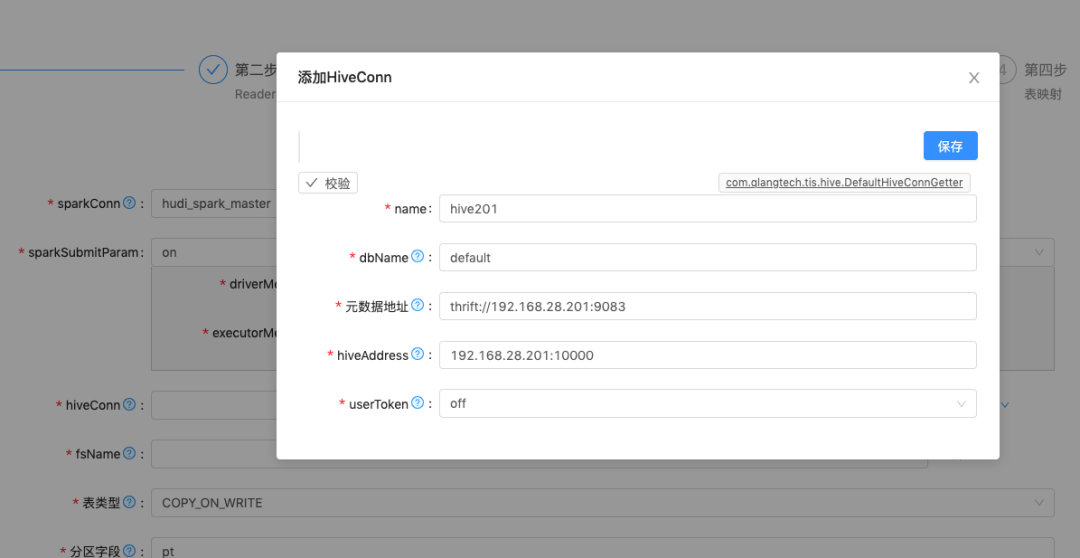The height and width of the screenshot is (558, 1080).
Task: Show help for 分区字段 in background form
Action: coord(129,551)
